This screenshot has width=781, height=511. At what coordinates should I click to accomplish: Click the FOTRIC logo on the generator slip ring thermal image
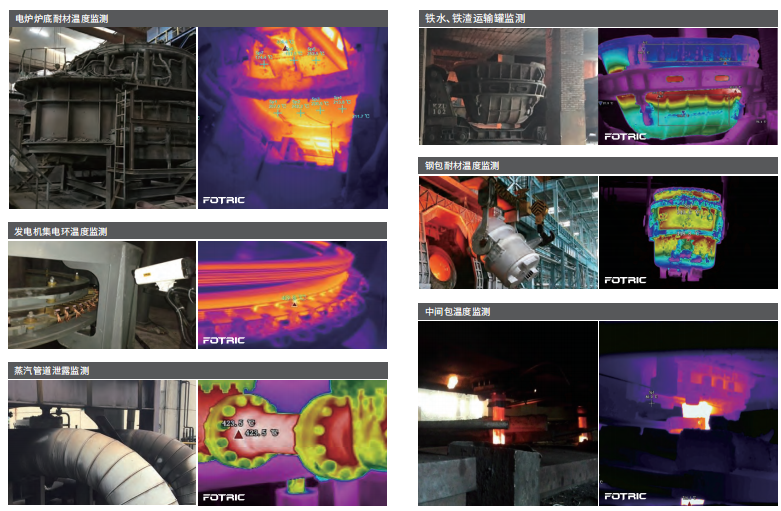224,340
